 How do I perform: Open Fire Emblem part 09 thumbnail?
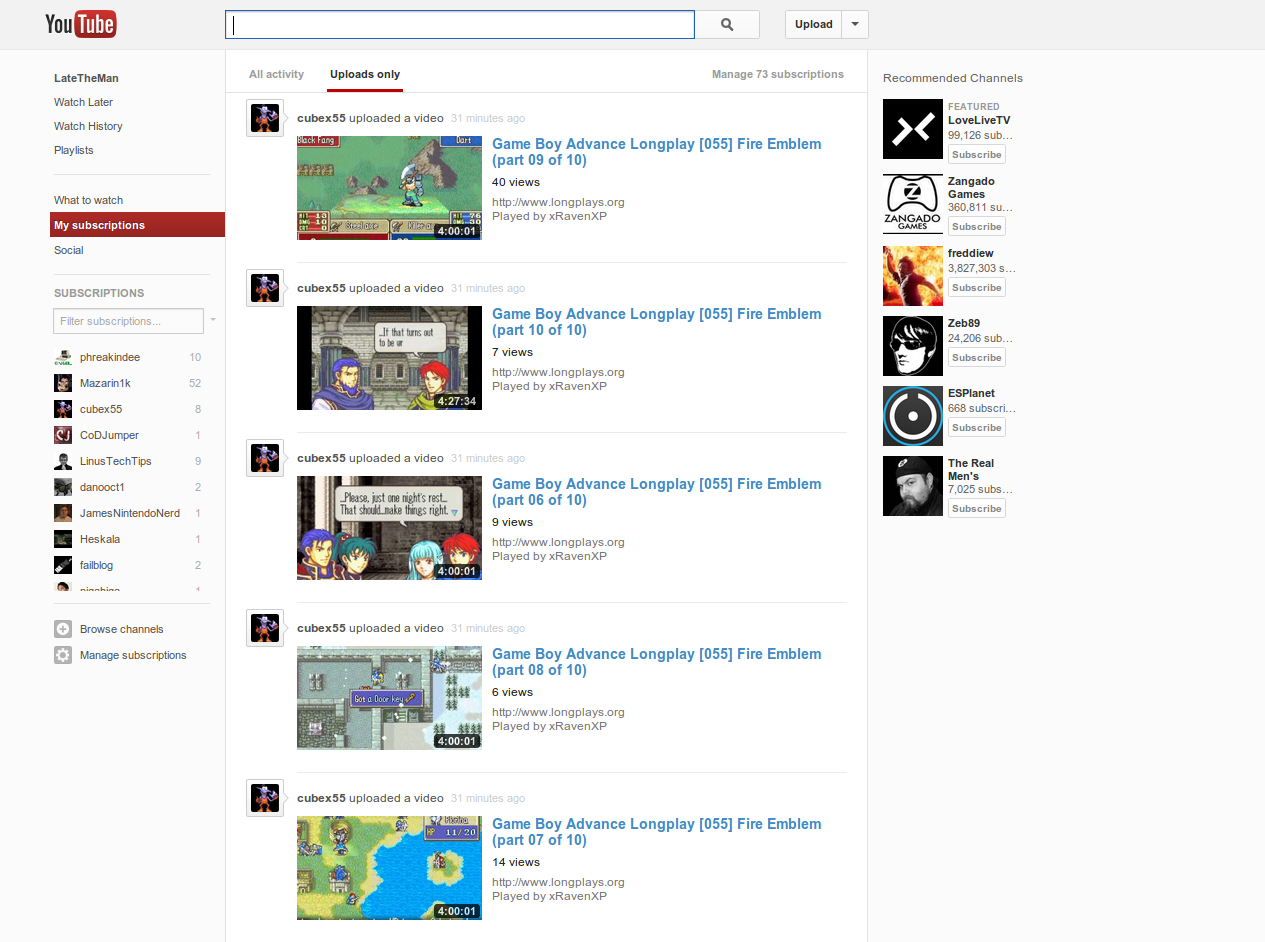point(389,188)
